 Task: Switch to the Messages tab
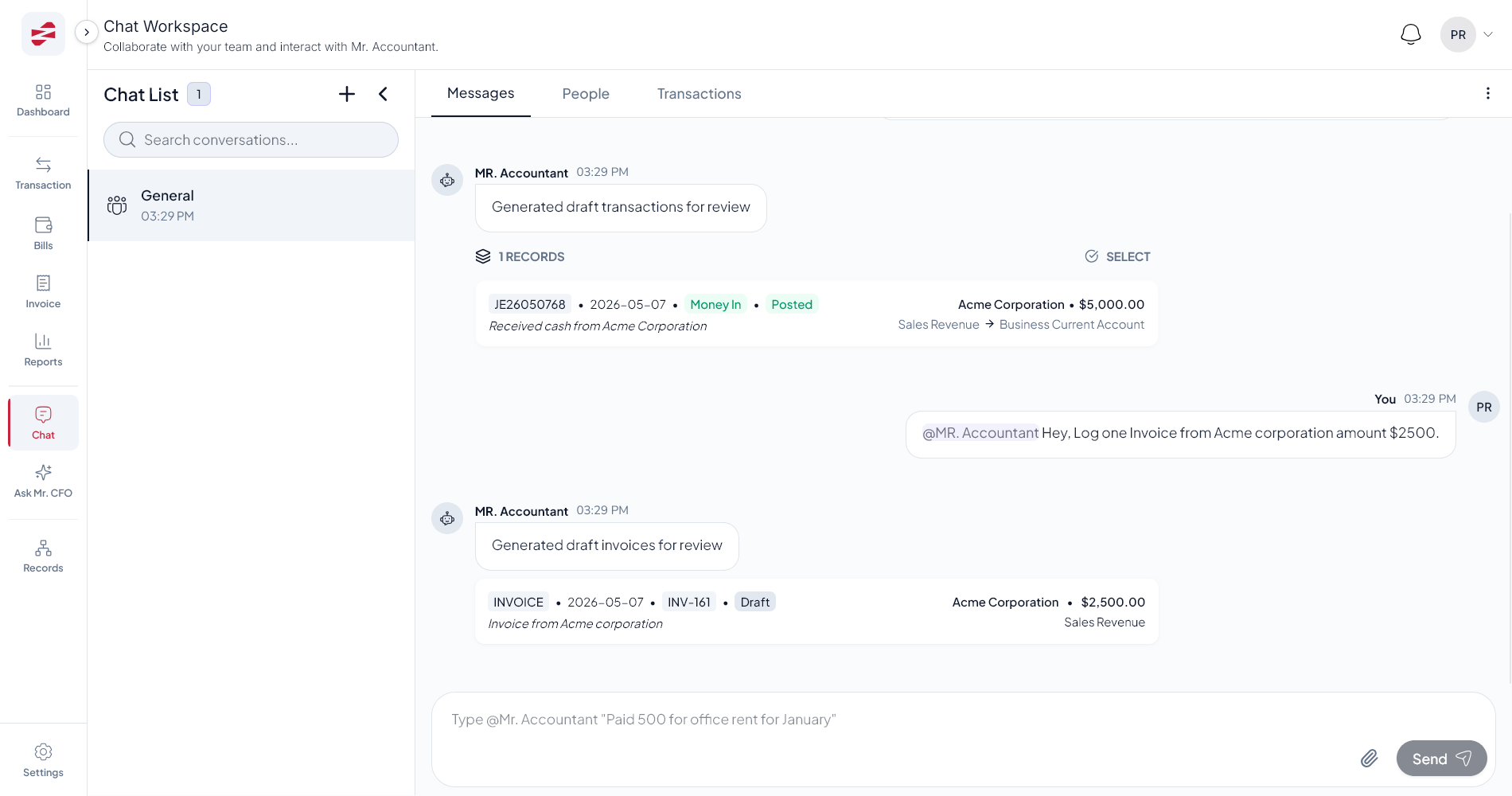coord(481,93)
